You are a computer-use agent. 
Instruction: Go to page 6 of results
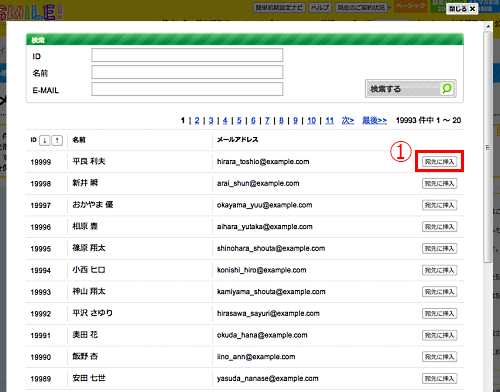[x=253, y=120]
